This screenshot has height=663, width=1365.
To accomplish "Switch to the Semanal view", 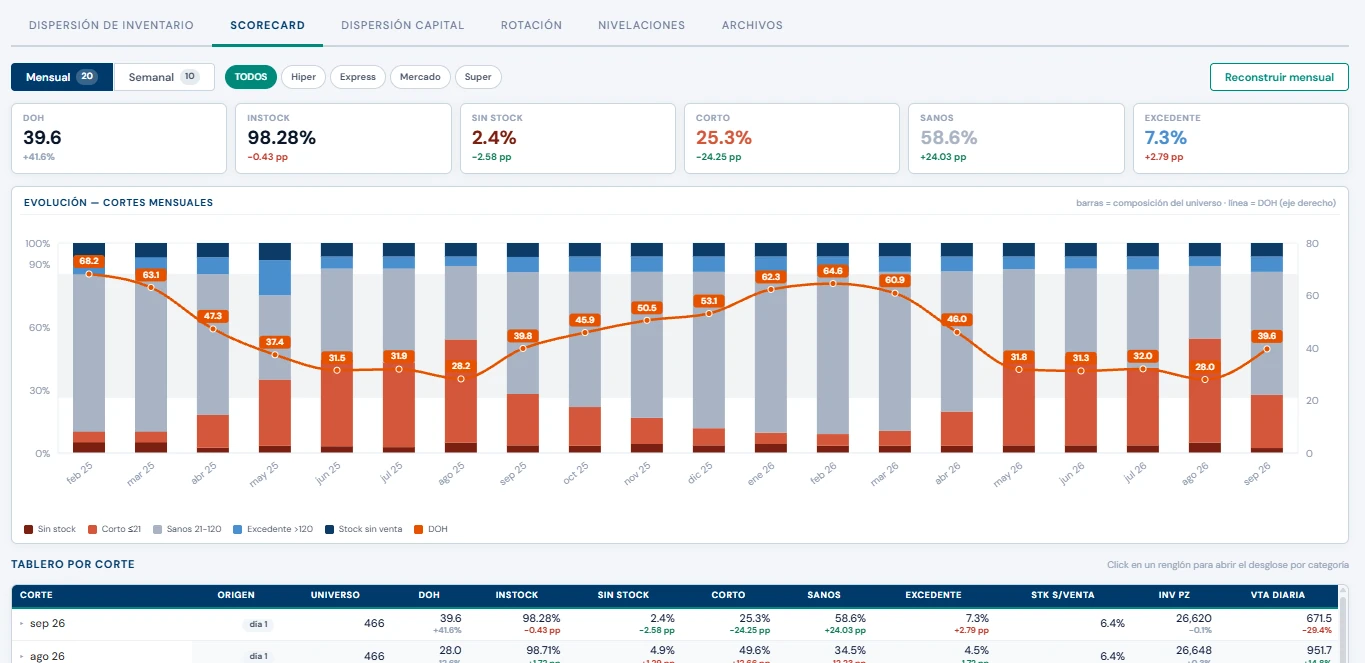I will coord(164,77).
